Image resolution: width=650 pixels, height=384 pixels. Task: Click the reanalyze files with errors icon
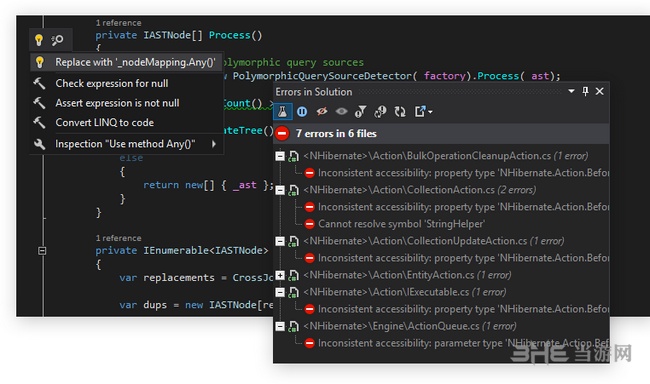(380, 112)
